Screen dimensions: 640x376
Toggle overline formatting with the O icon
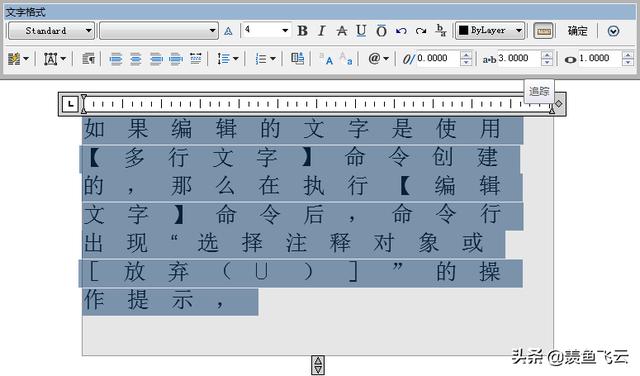(381, 31)
